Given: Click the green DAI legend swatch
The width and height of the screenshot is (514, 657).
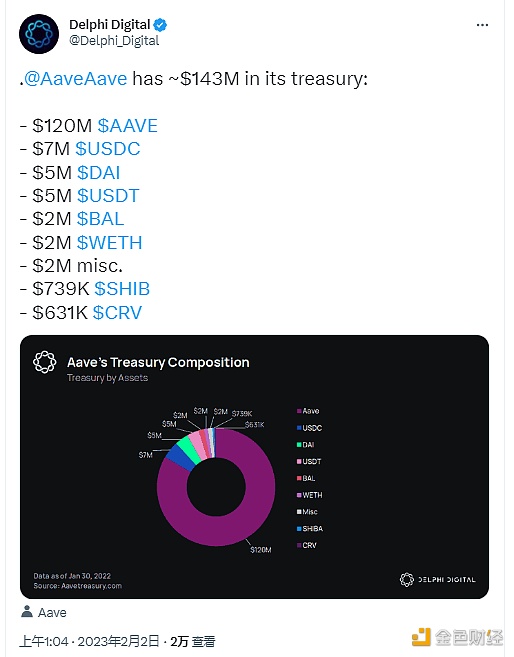Looking at the screenshot, I should coord(299,445).
